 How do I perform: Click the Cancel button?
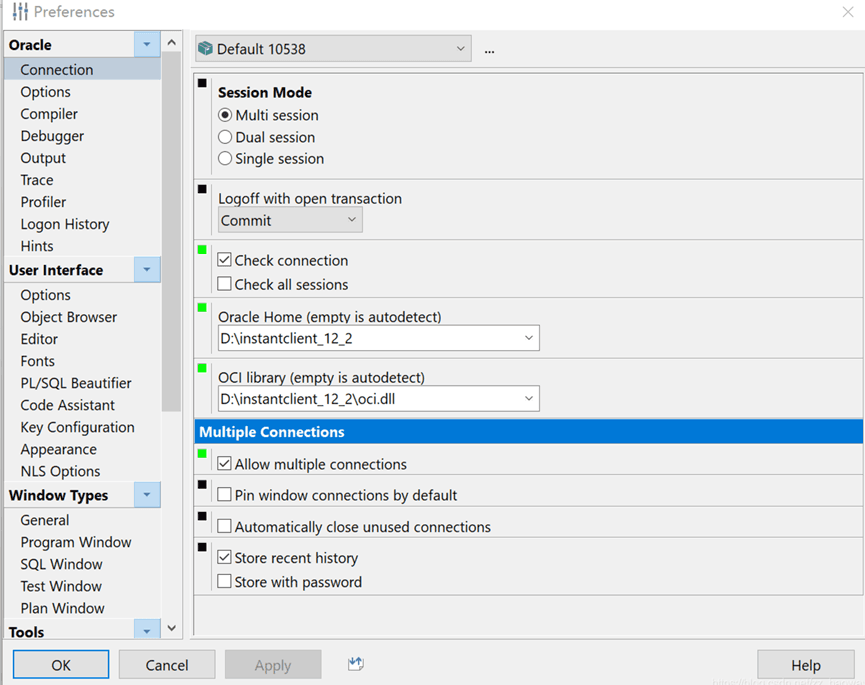[x=167, y=665]
